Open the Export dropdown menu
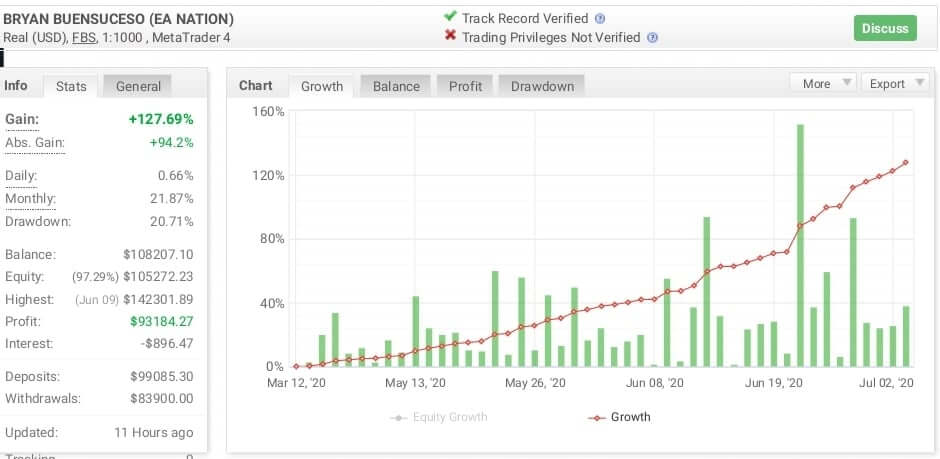The height and width of the screenshot is (459, 940). tap(894, 84)
